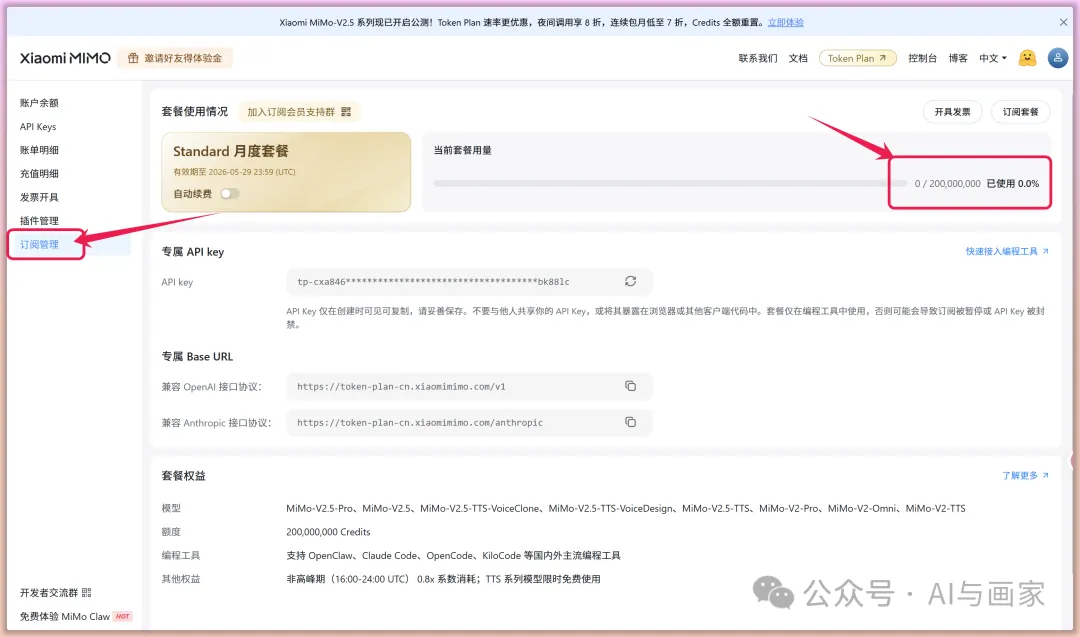Open 联系我们 in top navigation

pos(758,59)
